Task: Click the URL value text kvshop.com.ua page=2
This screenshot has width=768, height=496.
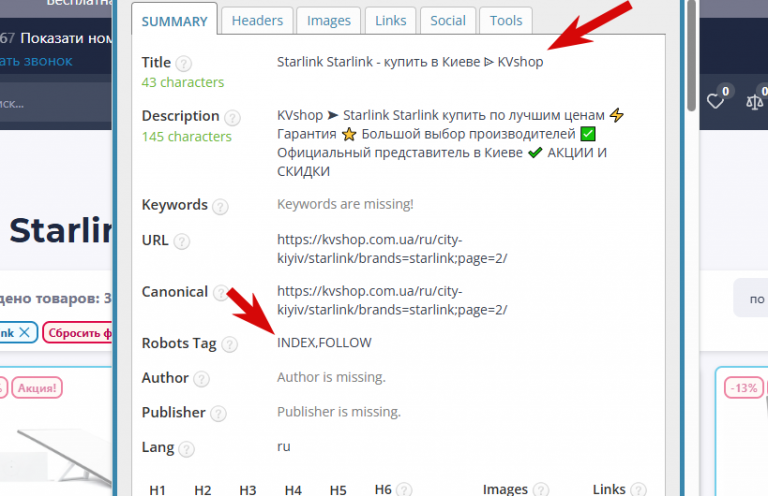Action: point(392,249)
